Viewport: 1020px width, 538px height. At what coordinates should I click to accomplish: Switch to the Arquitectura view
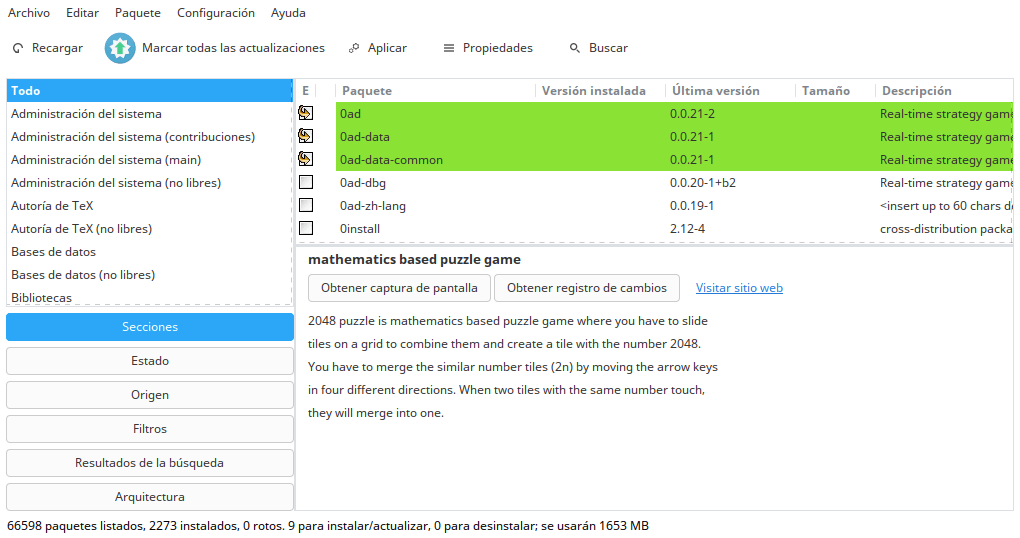(x=150, y=496)
